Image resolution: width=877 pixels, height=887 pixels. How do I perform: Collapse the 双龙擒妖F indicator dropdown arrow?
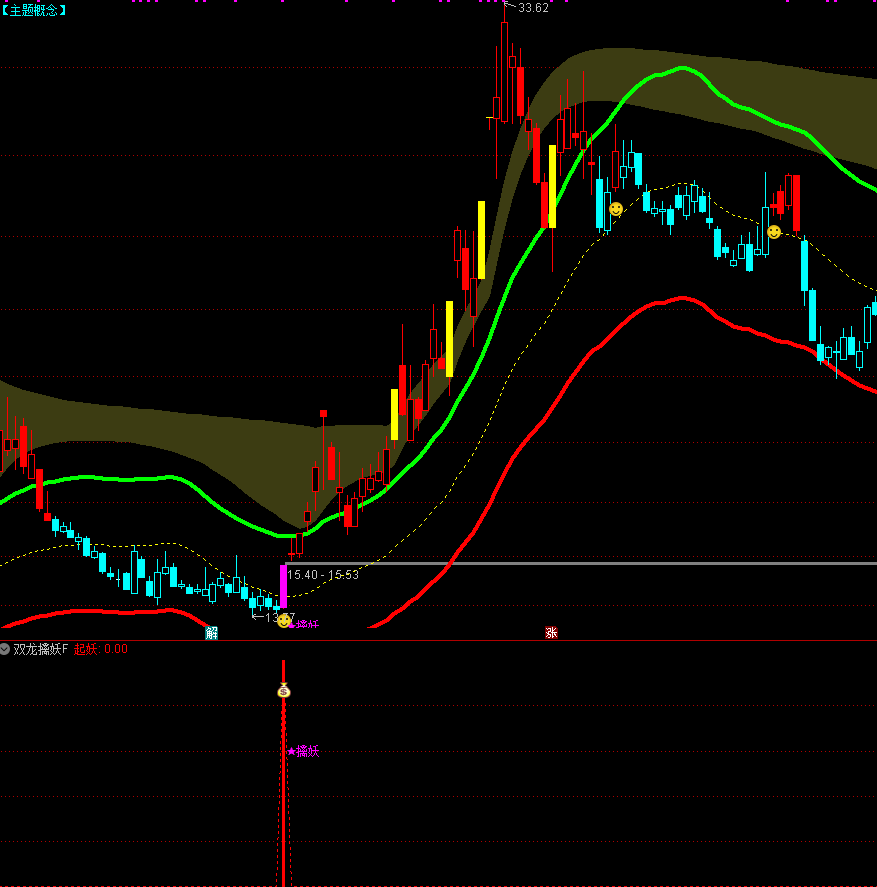5,649
